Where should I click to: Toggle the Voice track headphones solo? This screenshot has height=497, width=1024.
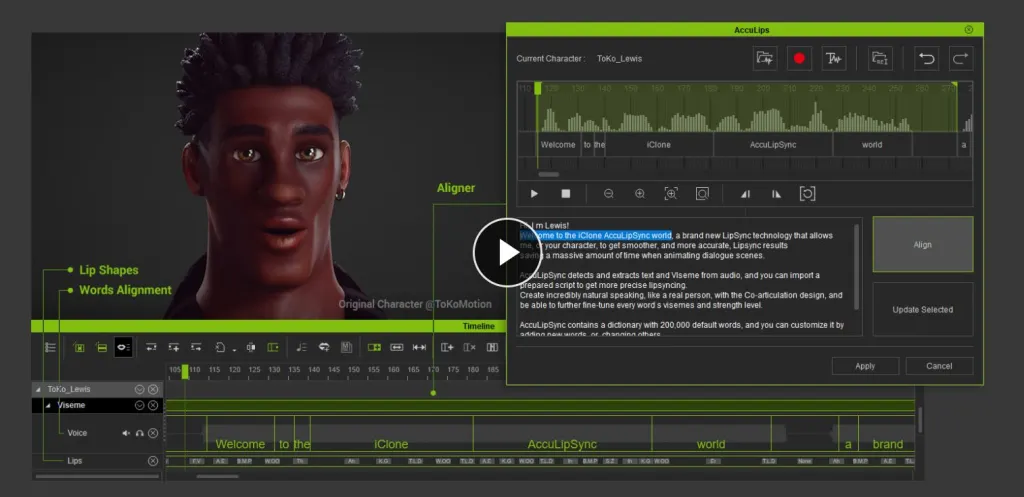pos(139,433)
